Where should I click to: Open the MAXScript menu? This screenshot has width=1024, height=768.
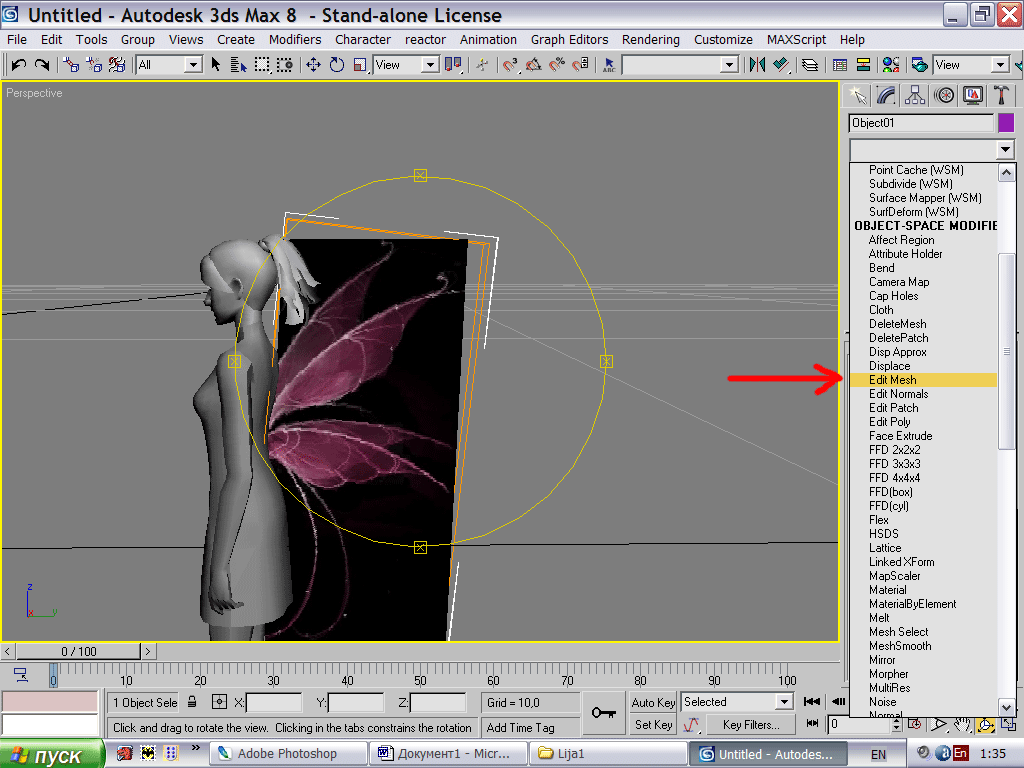point(796,40)
